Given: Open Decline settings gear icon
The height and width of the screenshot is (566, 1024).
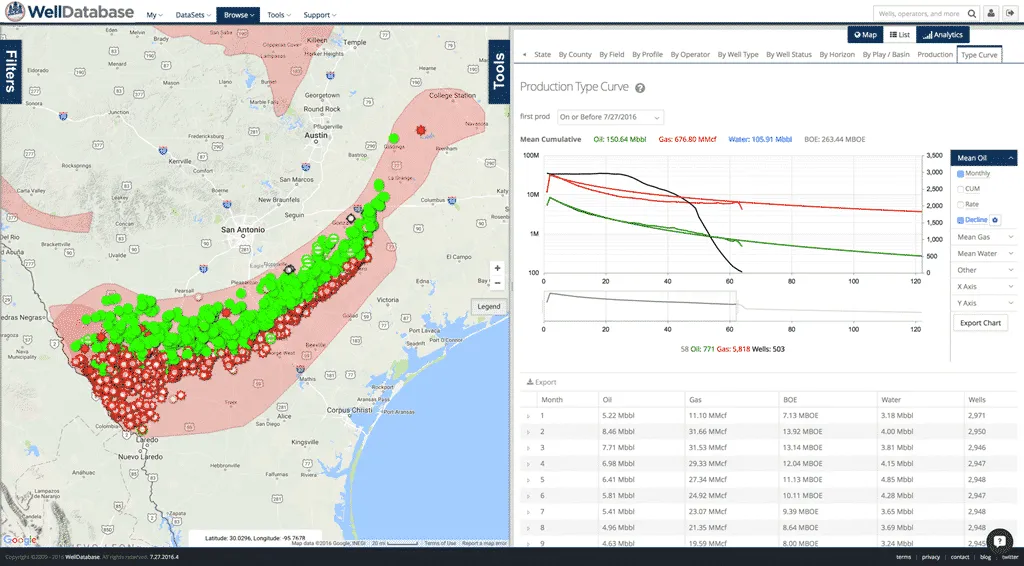Looking at the screenshot, I should 996,220.
